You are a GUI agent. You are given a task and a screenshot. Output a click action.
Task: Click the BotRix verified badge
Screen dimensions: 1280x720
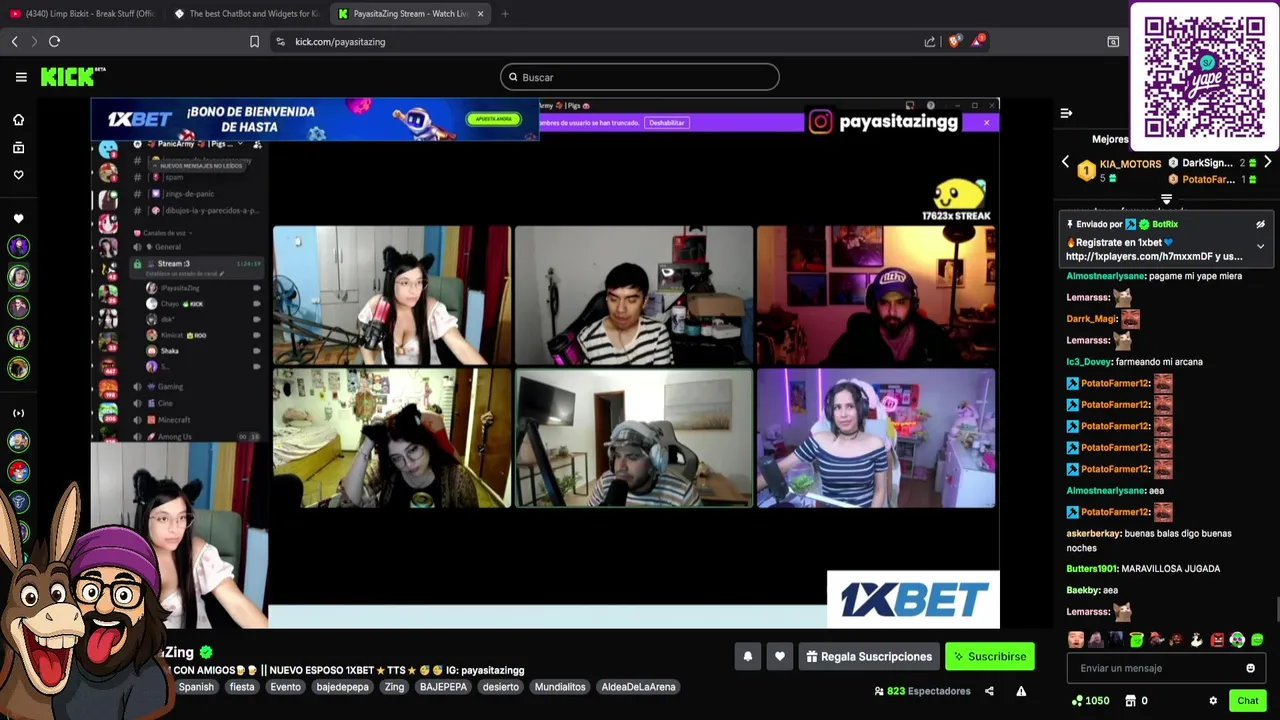(x=1144, y=225)
